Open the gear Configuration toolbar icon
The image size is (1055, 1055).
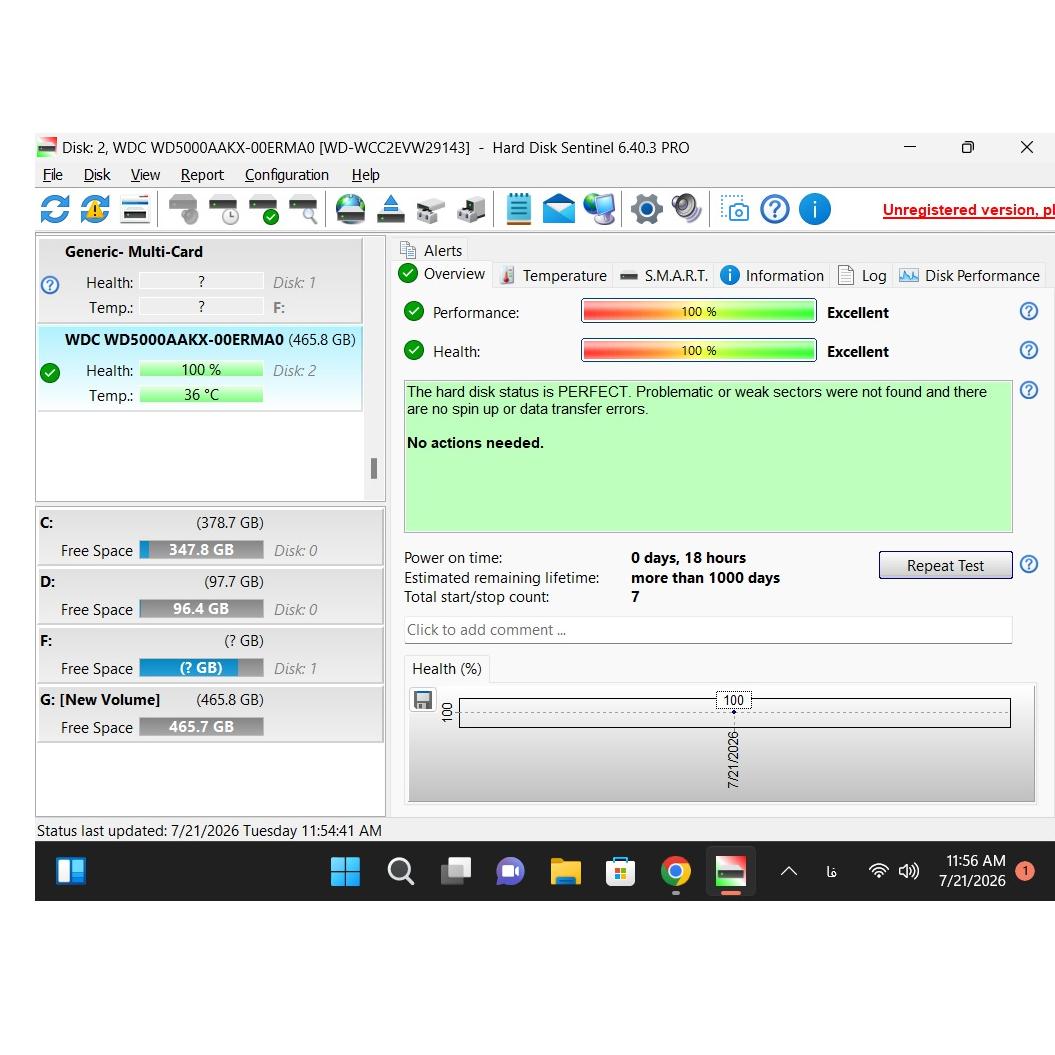tap(647, 209)
